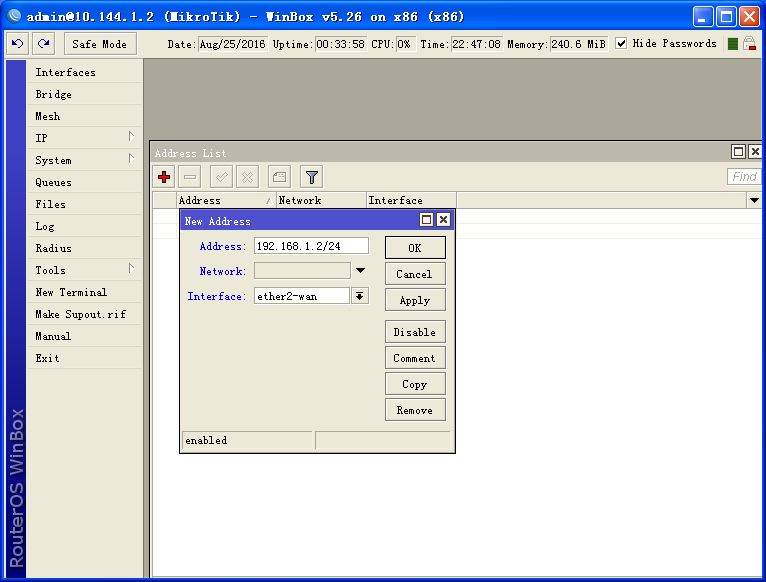
Task: Click the Undo arrow icon
Action: click(18, 44)
